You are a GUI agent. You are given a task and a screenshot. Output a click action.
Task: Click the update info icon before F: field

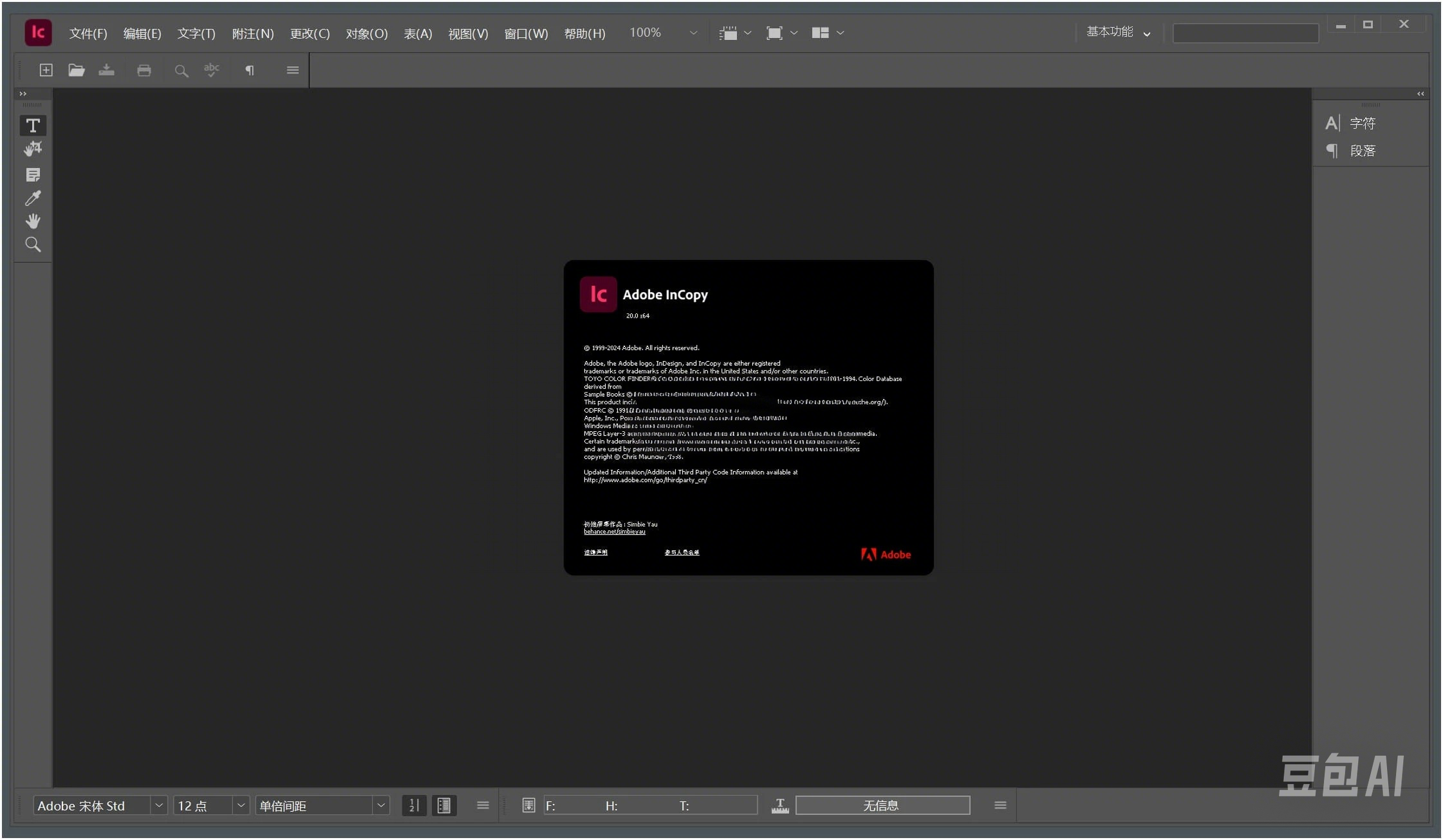[x=528, y=805]
